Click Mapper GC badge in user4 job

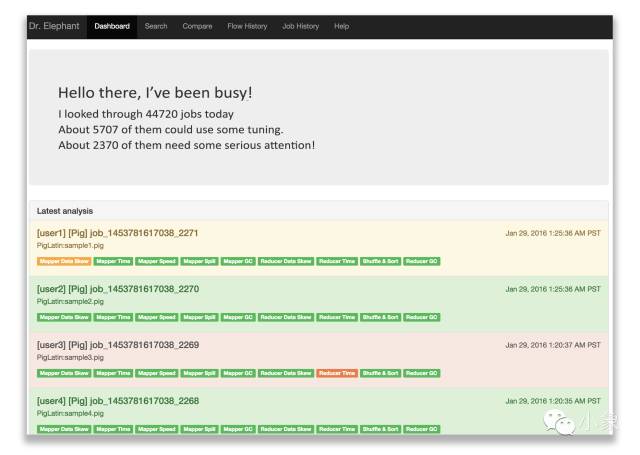[238, 429]
